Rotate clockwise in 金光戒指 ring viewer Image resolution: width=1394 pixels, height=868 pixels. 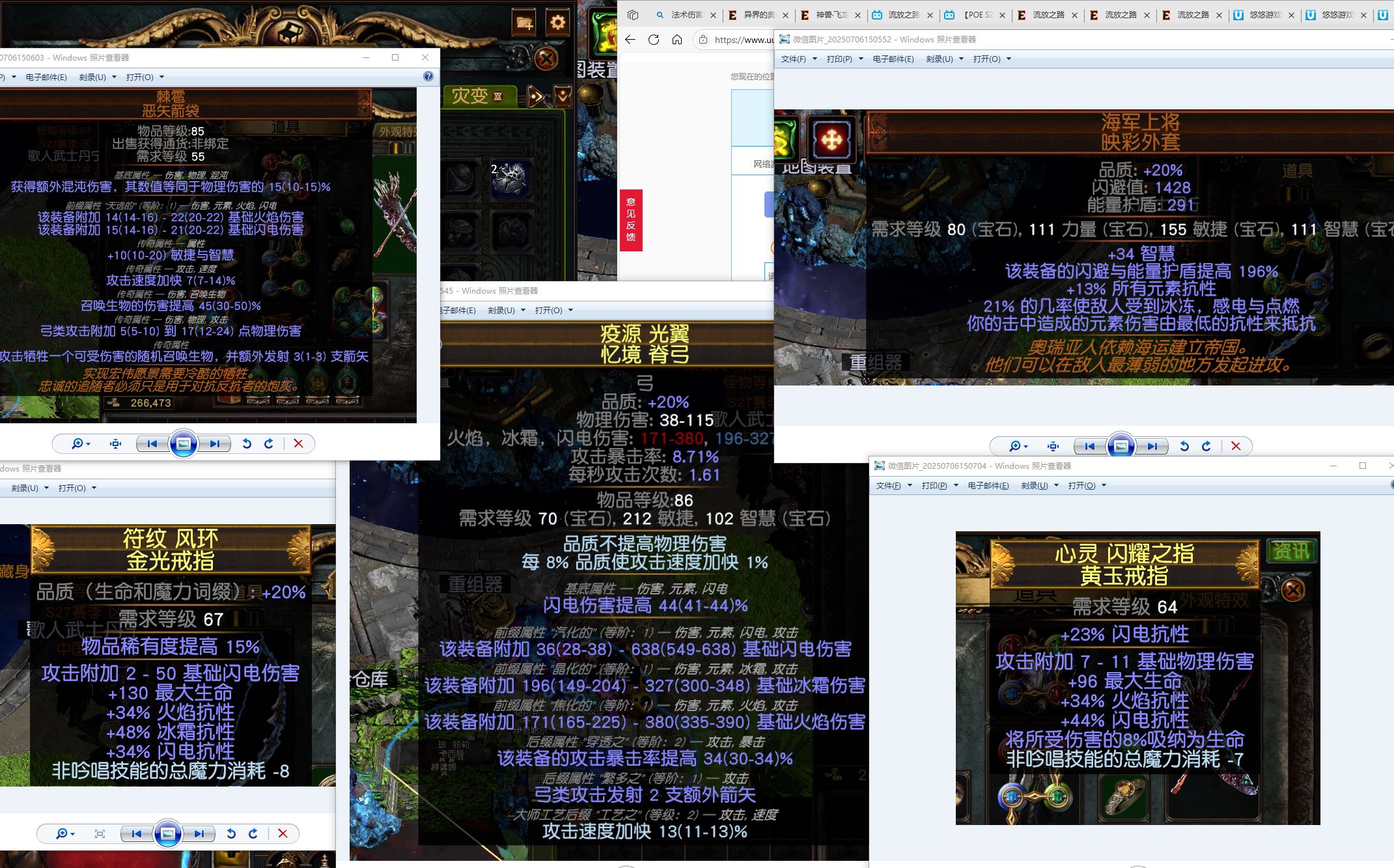(253, 833)
